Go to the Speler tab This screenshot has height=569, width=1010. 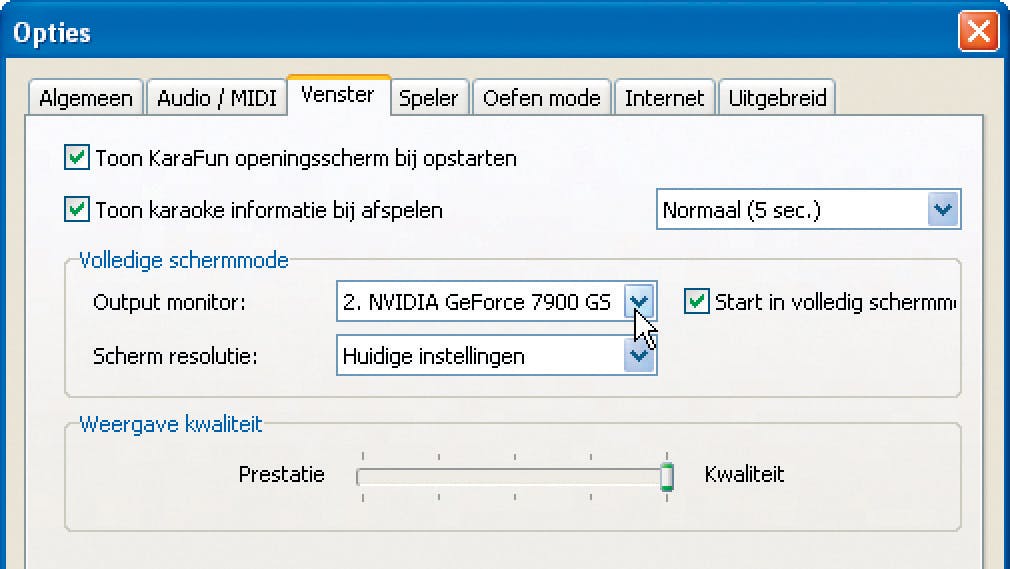pos(428,98)
